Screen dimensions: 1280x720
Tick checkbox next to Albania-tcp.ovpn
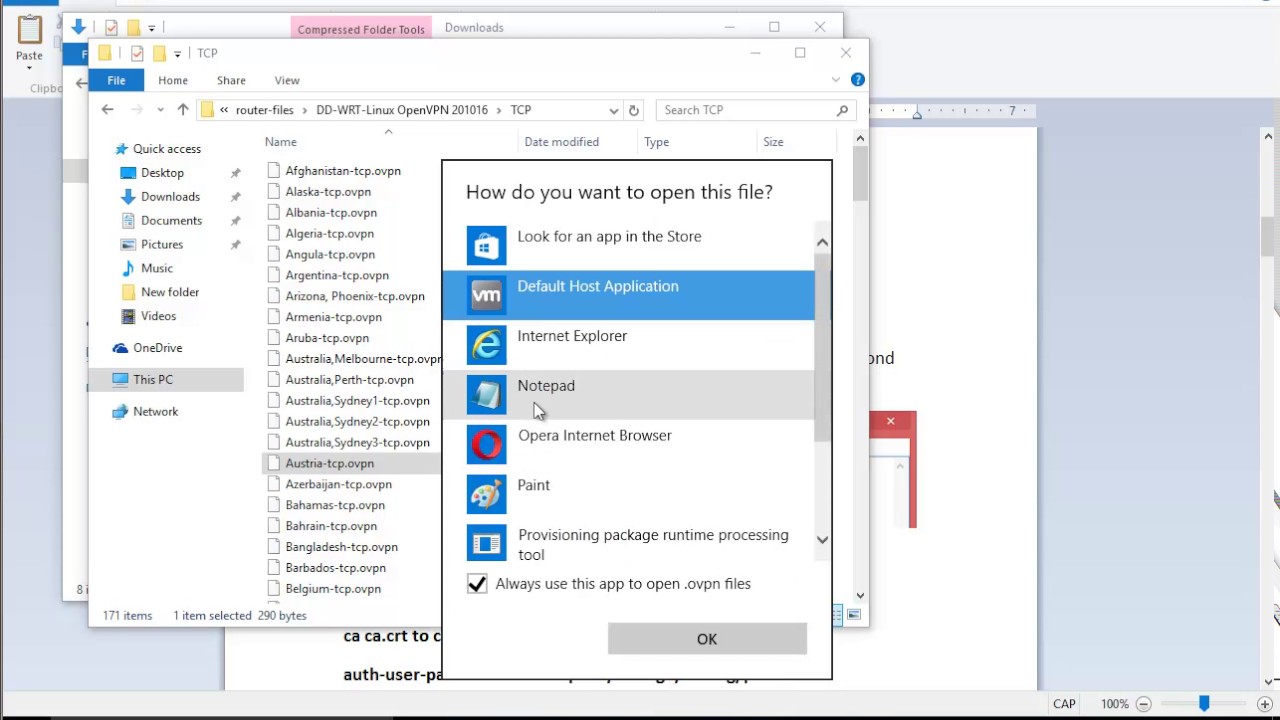pos(273,213)
